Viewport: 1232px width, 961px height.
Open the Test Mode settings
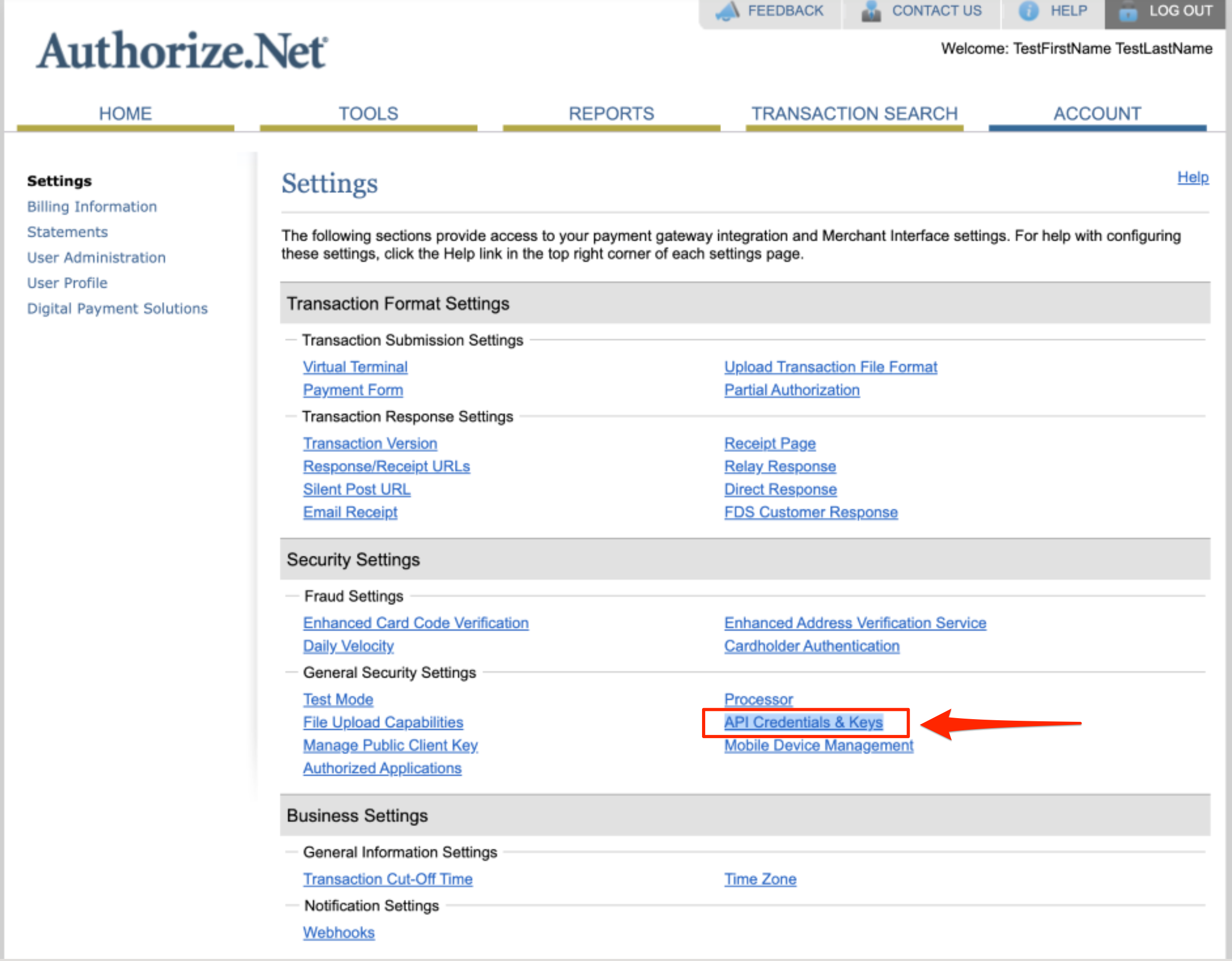coord(338,699)
